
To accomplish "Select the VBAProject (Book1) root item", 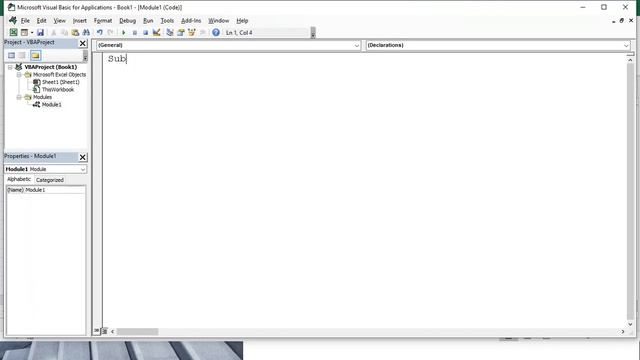I will pyautogui.click(x=51, y=67).
